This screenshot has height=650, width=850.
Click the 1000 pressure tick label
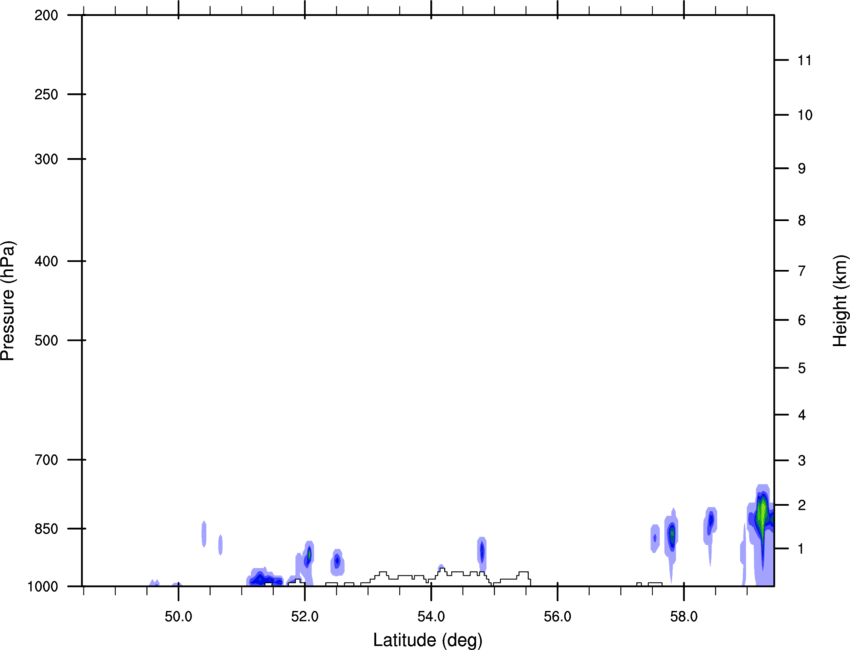tap(42, 586)
